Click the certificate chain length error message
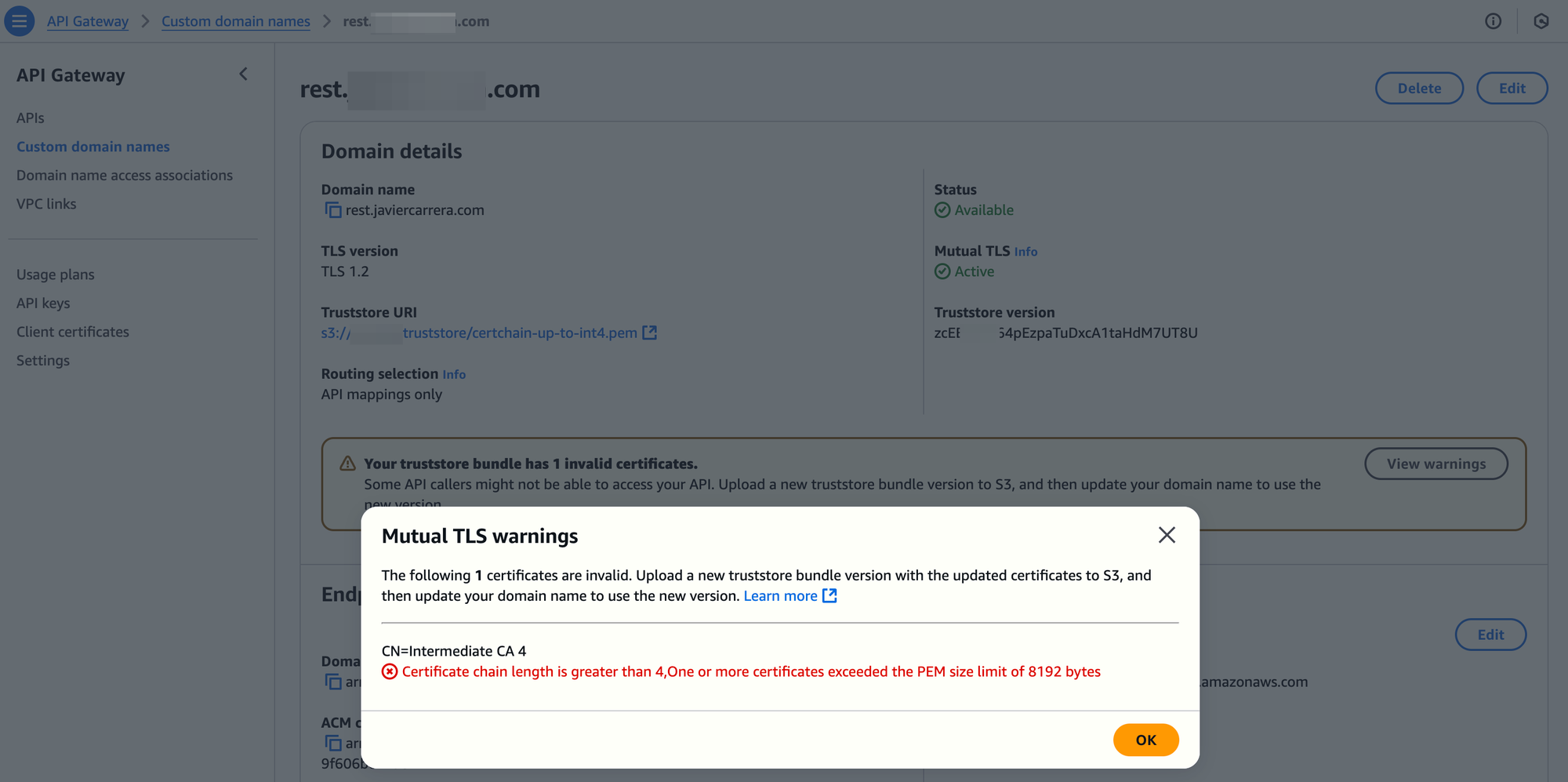 [751, 671]
